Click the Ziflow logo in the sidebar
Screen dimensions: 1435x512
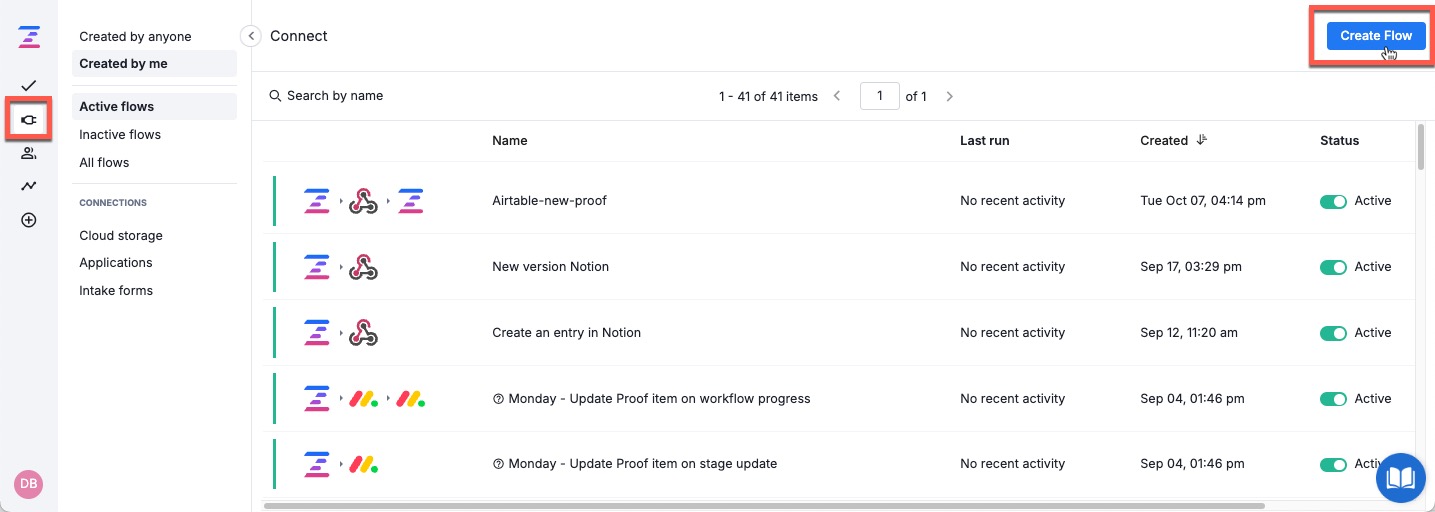point(28,38)
